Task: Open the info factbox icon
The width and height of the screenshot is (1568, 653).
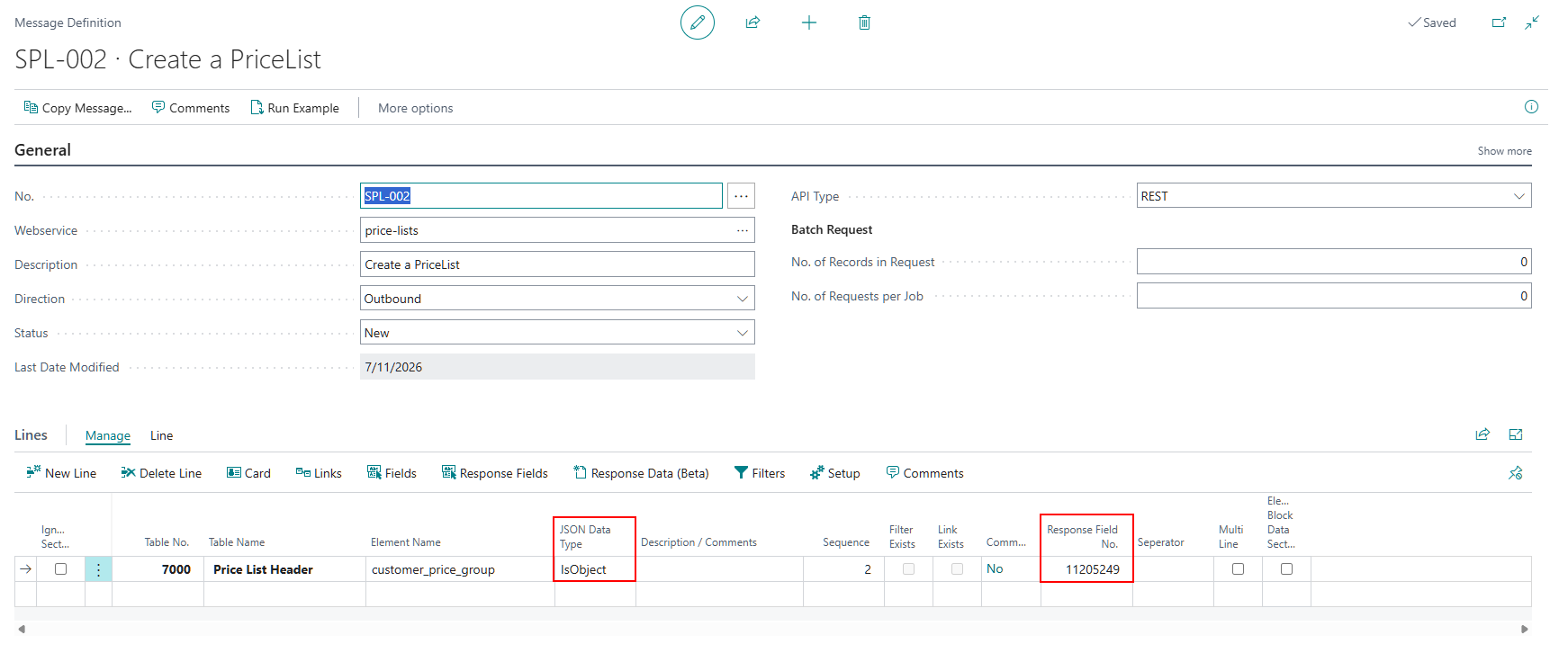Action: coord(1531,107)
